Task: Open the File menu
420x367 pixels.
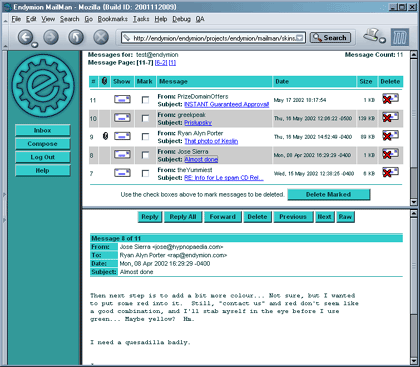Action: pyautogui.click(x=16, y=19)
